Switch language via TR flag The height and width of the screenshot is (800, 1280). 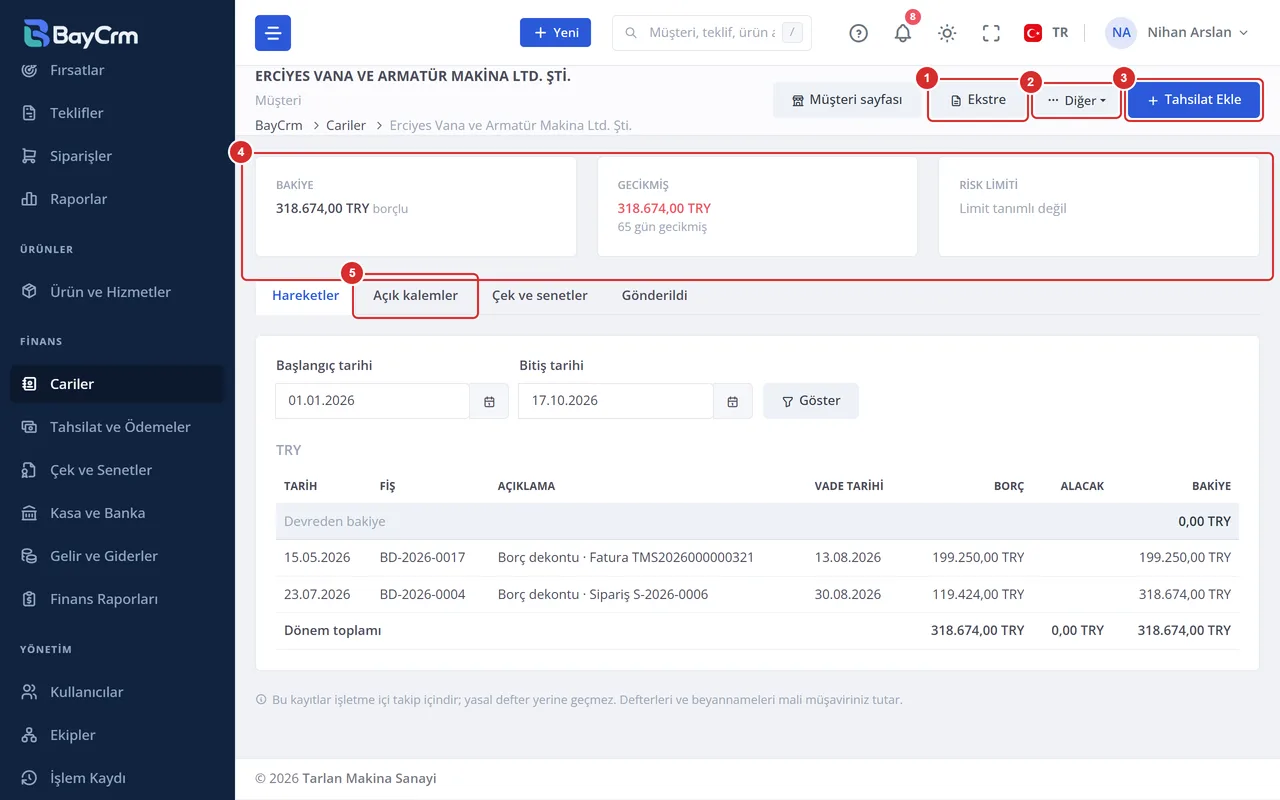click(x=1046, y=33)
